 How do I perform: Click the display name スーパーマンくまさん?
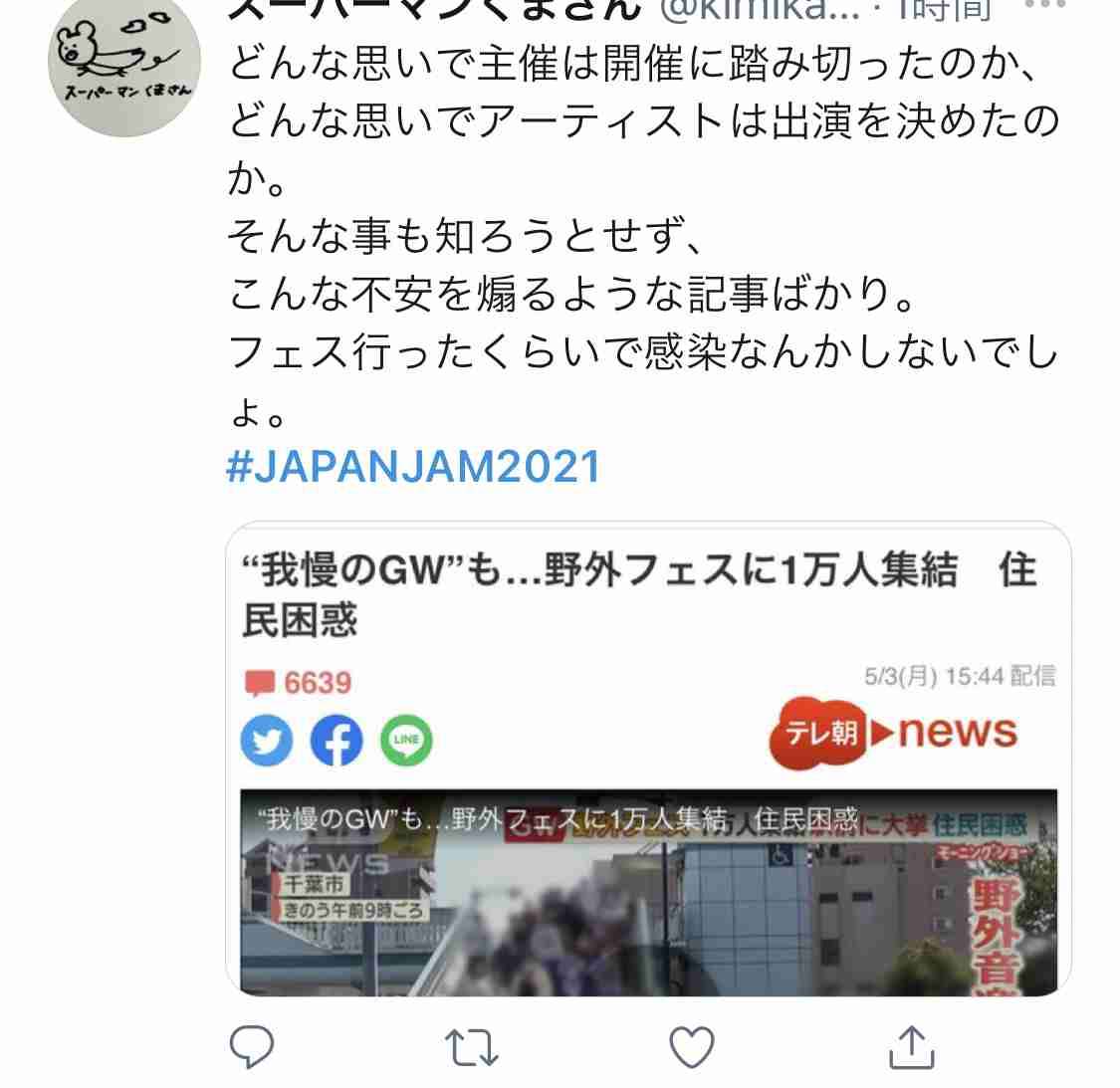434,9
